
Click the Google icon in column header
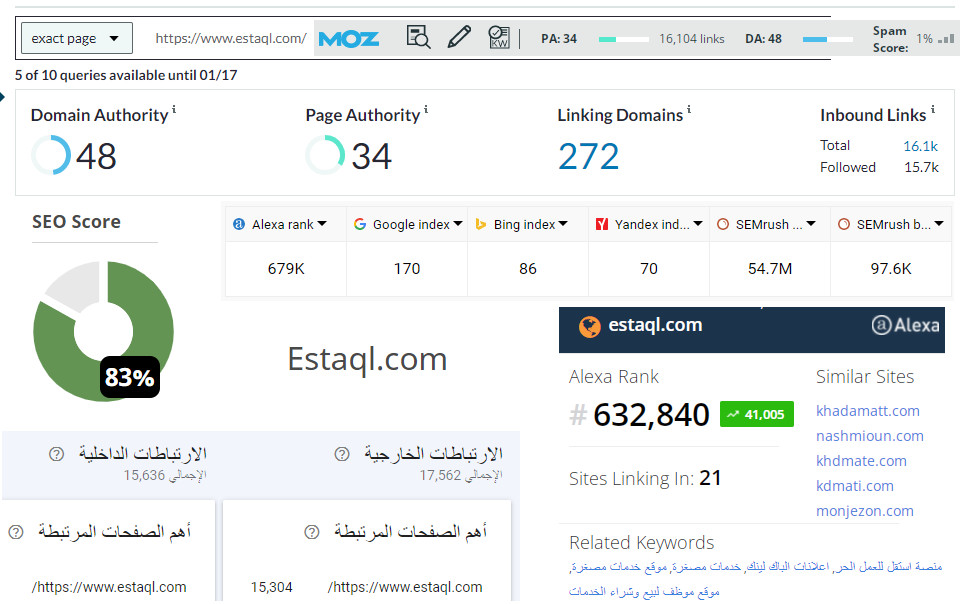pos(360,224)
